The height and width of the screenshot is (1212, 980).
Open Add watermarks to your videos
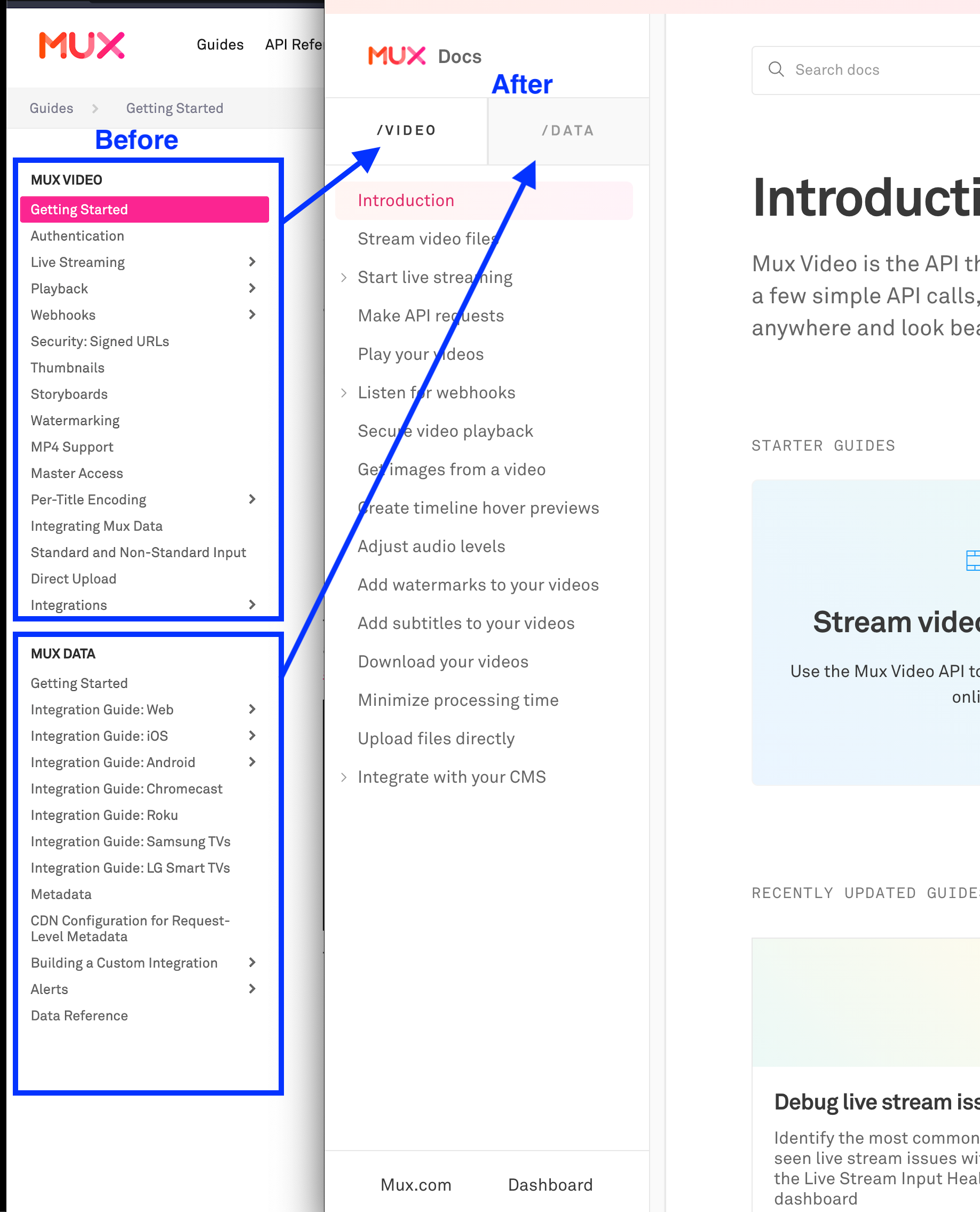pos(478,585)
